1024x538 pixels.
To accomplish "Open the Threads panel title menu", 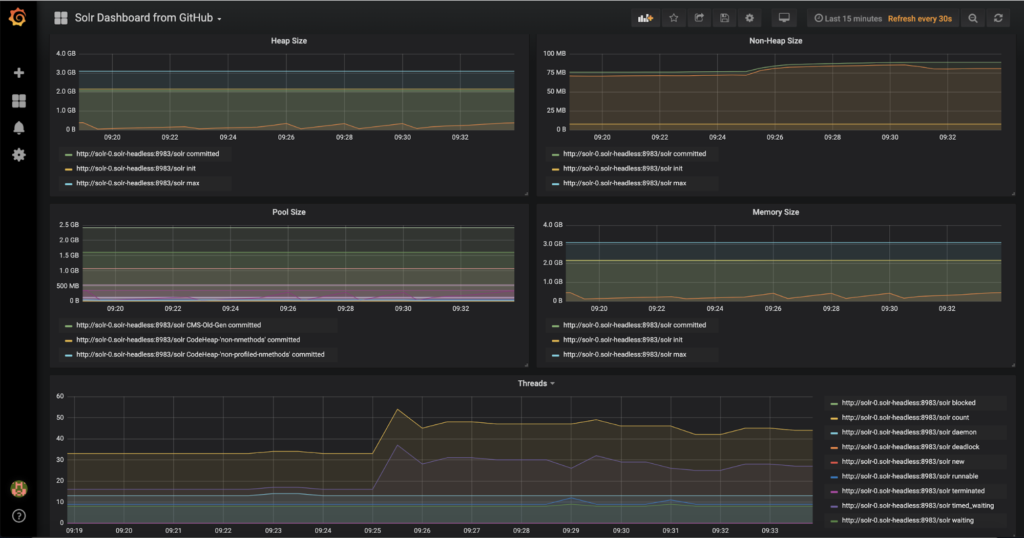I will pos(536,383).
